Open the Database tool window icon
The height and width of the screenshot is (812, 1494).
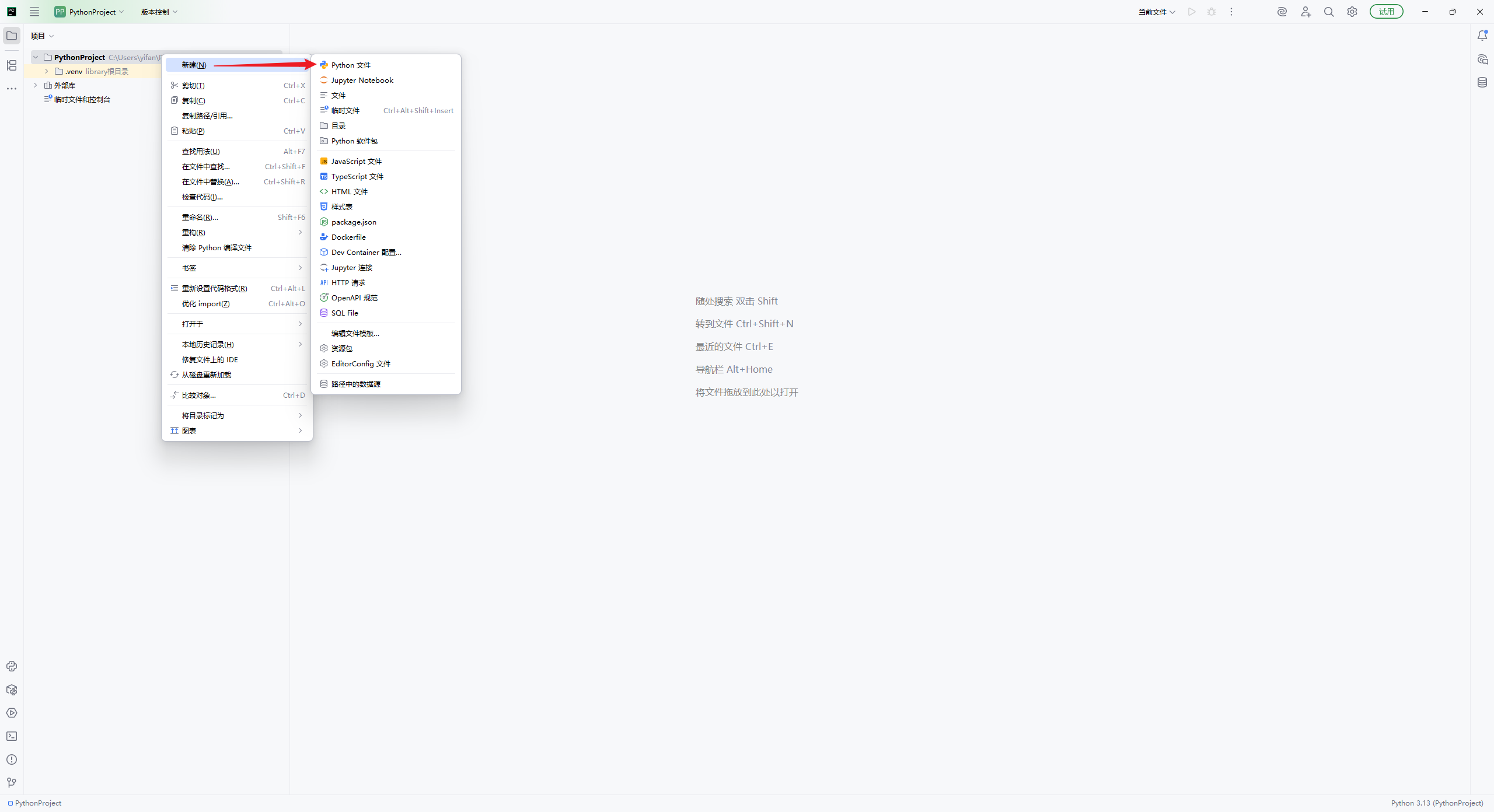pyautogui.click(x=1482, y=82)
